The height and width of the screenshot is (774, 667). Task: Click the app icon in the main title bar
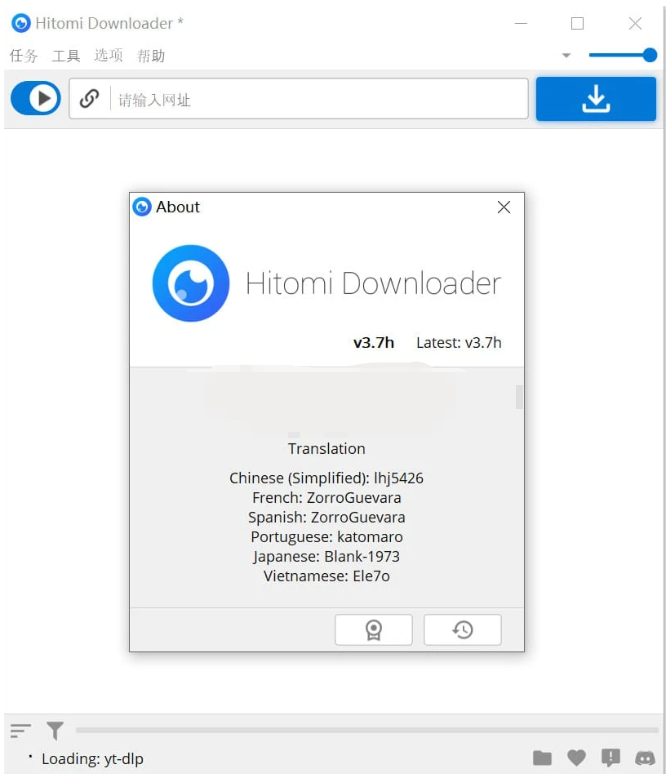tap(21, 23)
